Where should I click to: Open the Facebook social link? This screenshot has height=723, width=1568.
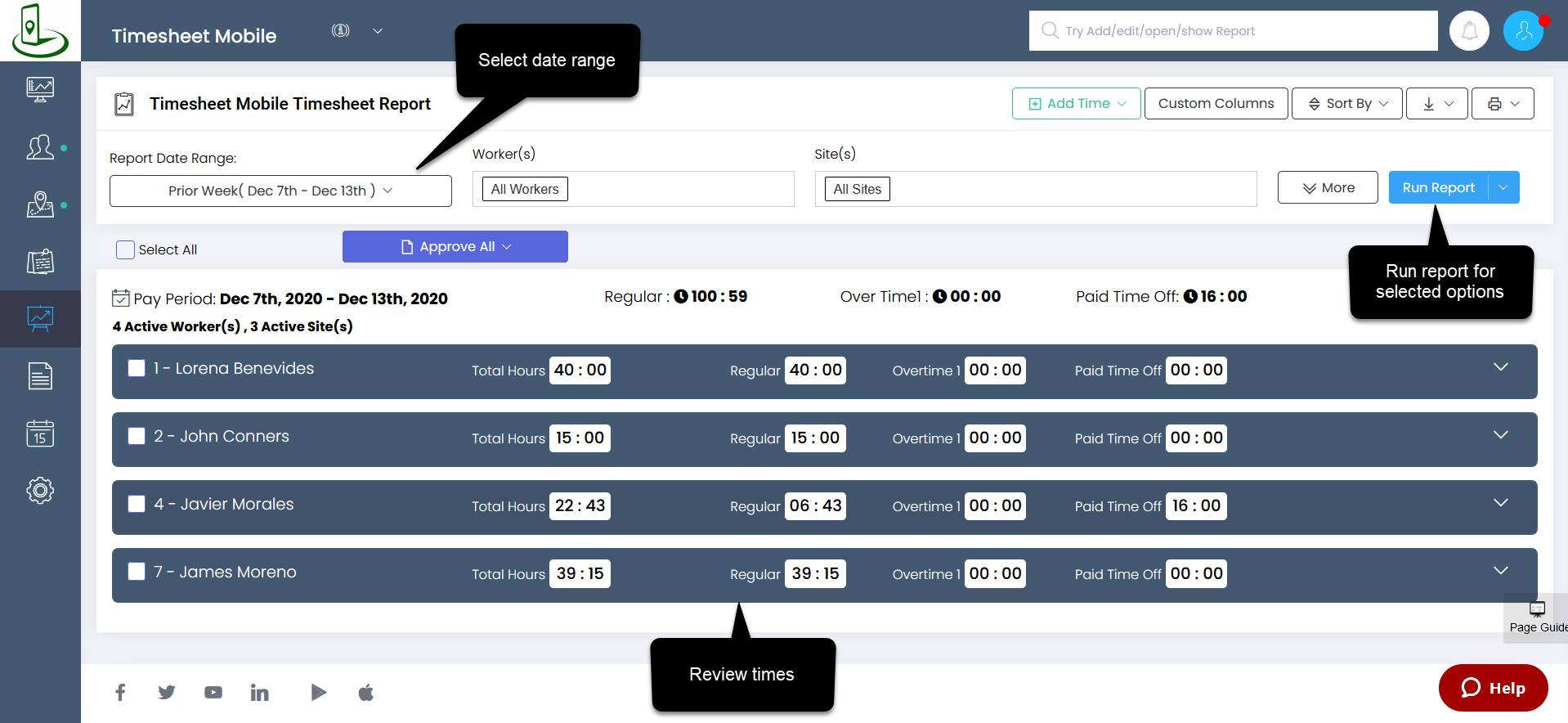pos(120,693)
